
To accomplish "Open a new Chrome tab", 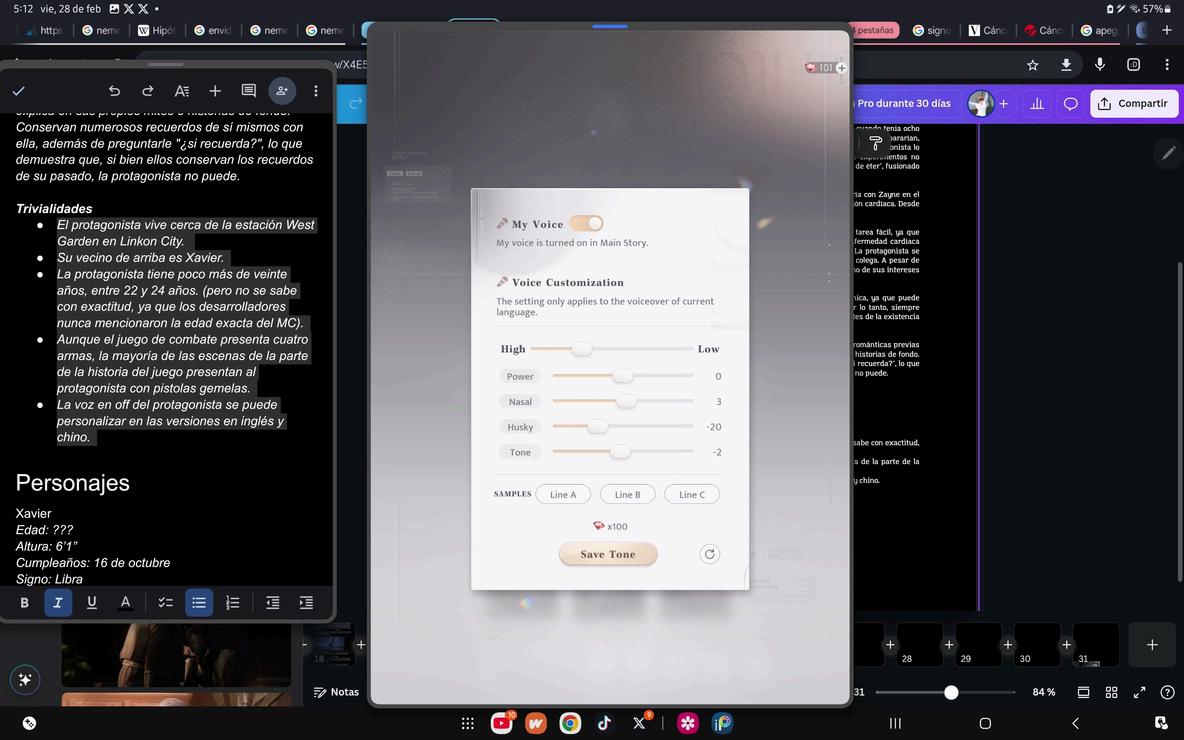I will point(1167,30).
